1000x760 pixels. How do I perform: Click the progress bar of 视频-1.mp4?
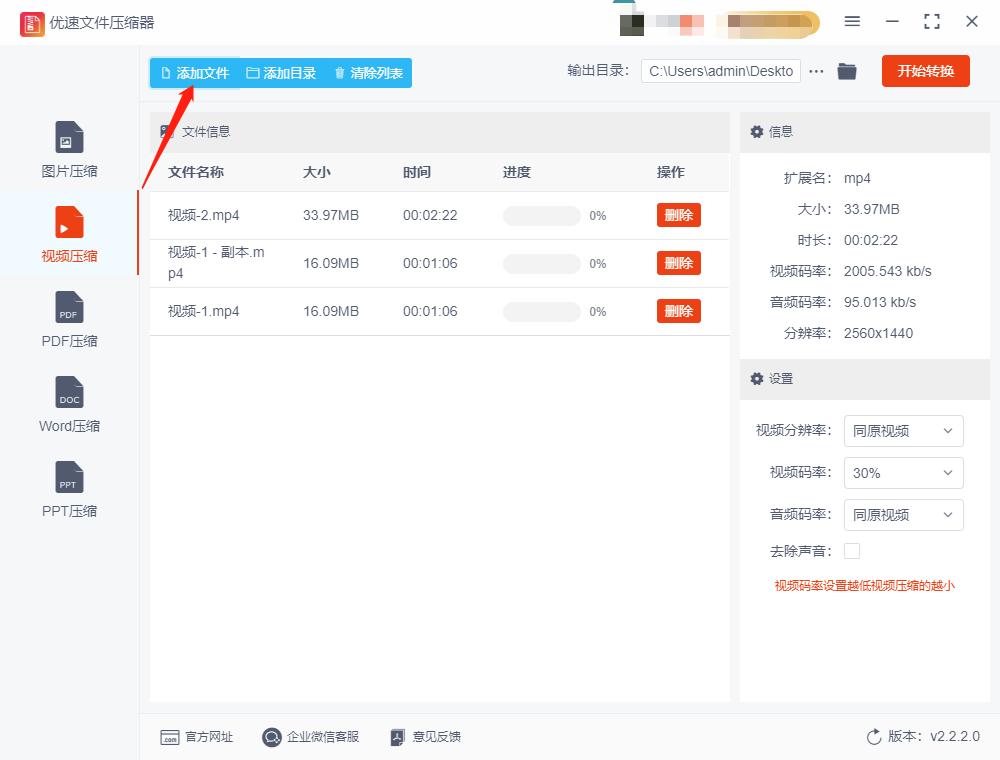point(541,311)
